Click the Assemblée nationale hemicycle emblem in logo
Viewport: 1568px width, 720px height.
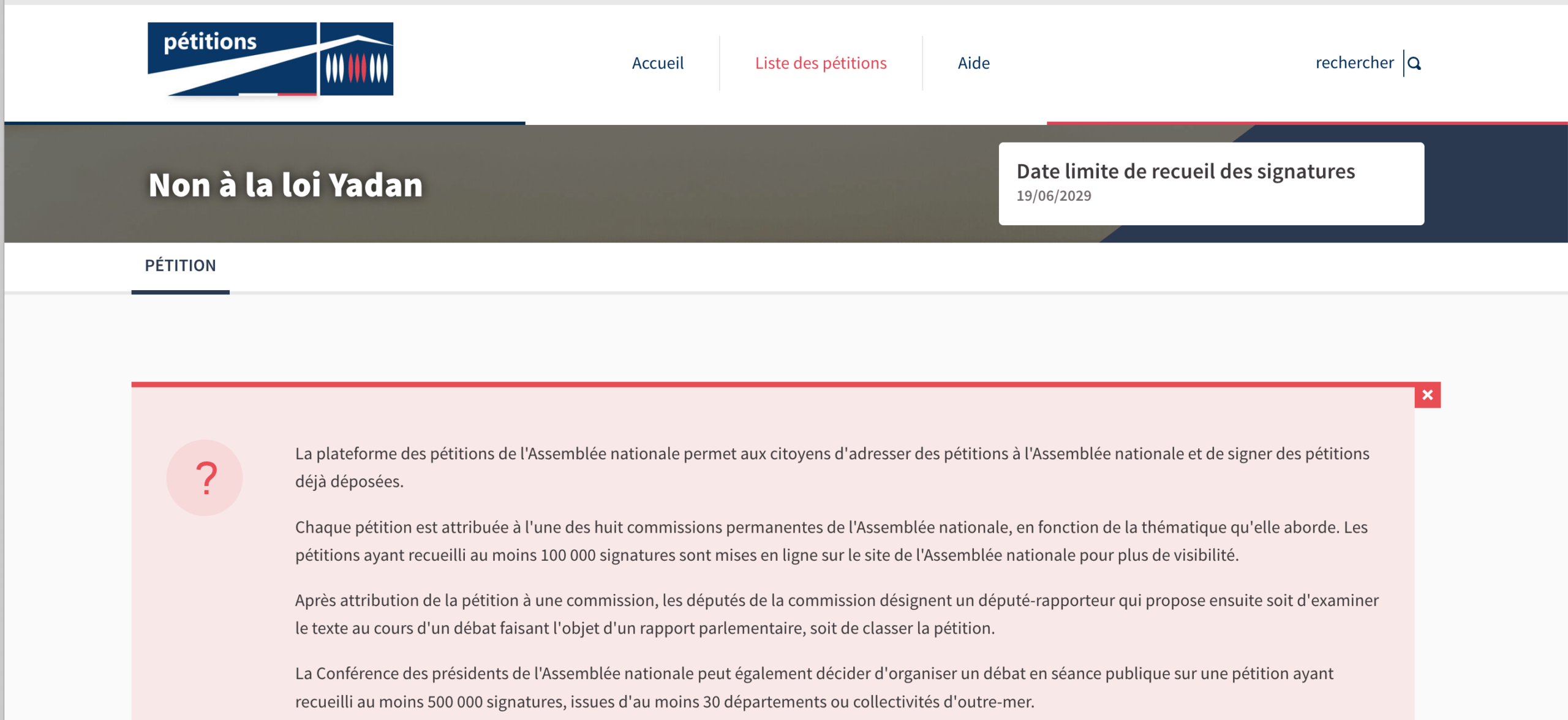tap(357, 59)
